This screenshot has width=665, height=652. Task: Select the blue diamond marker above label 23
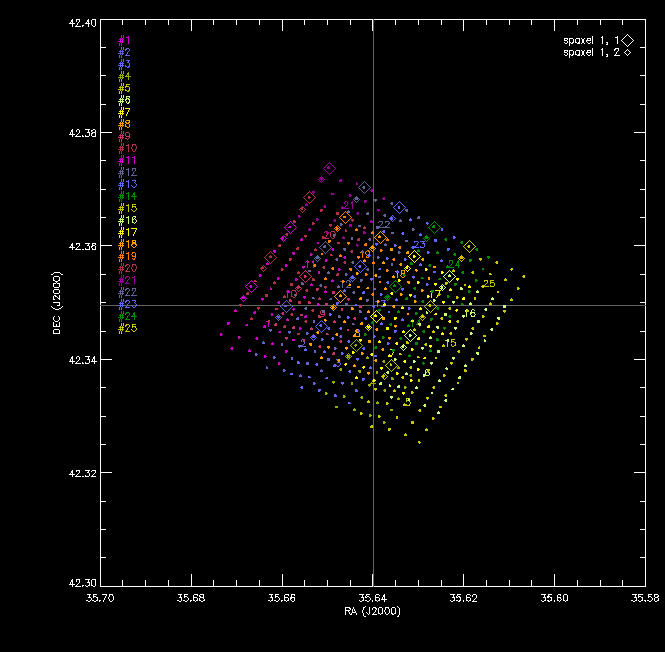[x=399, y=208]
